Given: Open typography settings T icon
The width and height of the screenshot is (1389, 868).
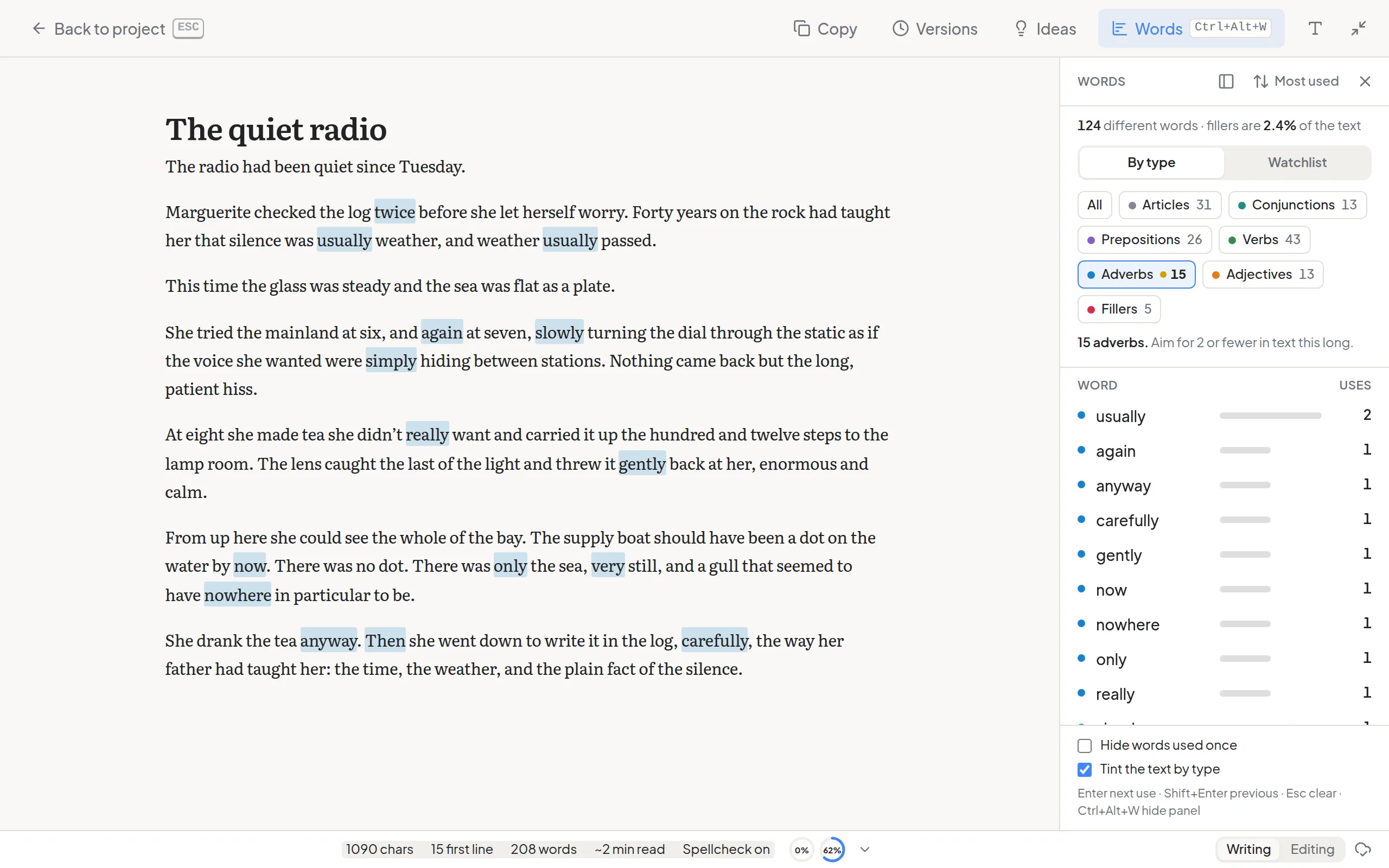Looking at the screenshot, I should click(x=1314, y=29).
